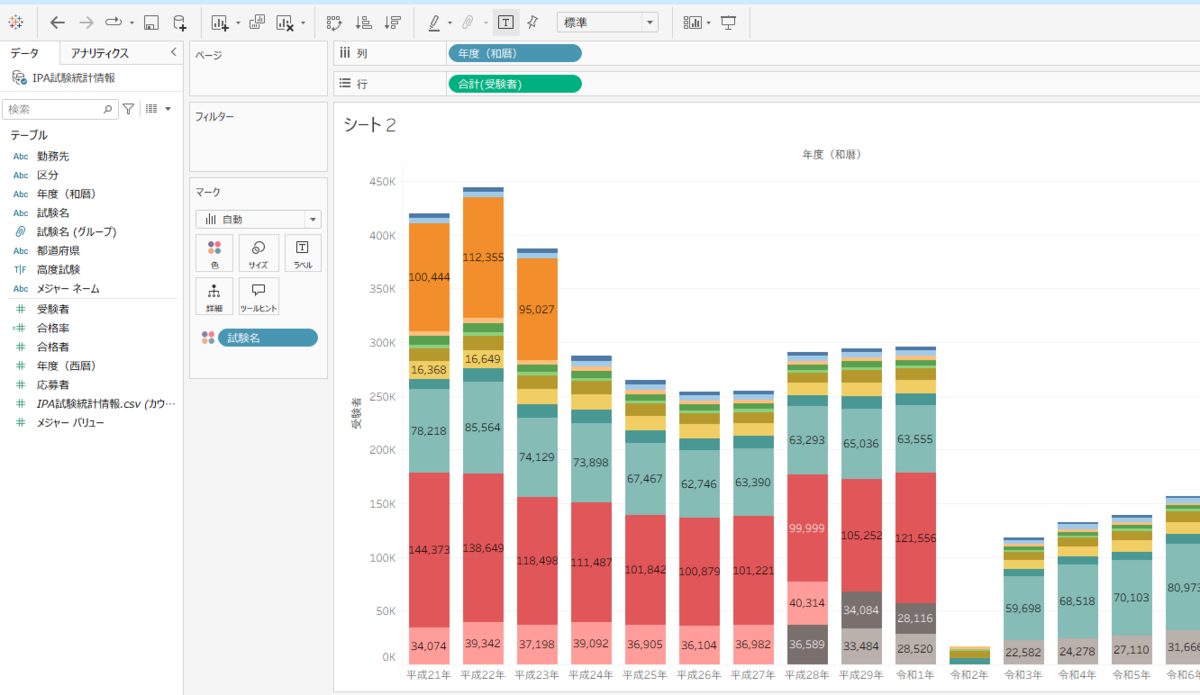1200x695 pixels.
Task: Open the 色 color marks button
Action: pos(214,254)
